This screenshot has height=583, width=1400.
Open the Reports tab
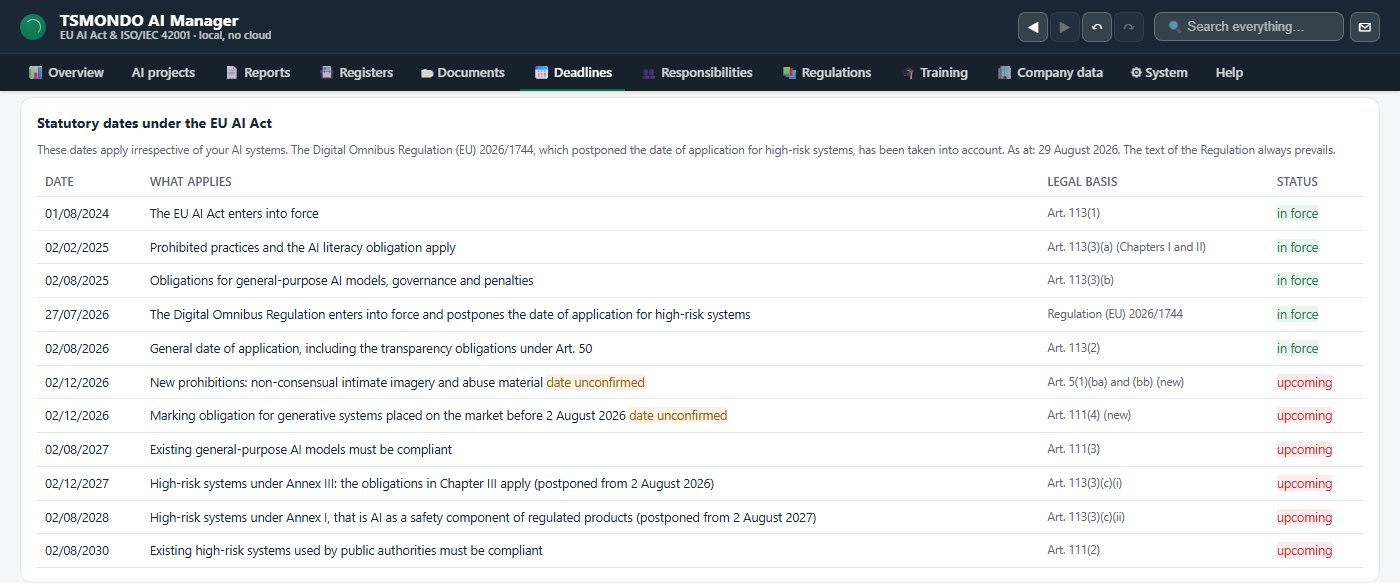coord(258,72)
